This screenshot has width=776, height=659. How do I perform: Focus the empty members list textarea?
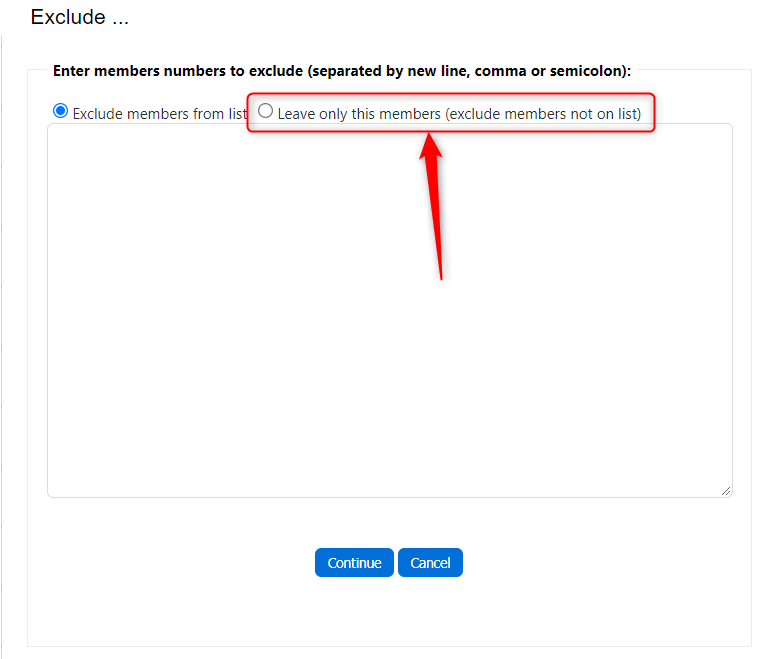(x=389, y=310)
